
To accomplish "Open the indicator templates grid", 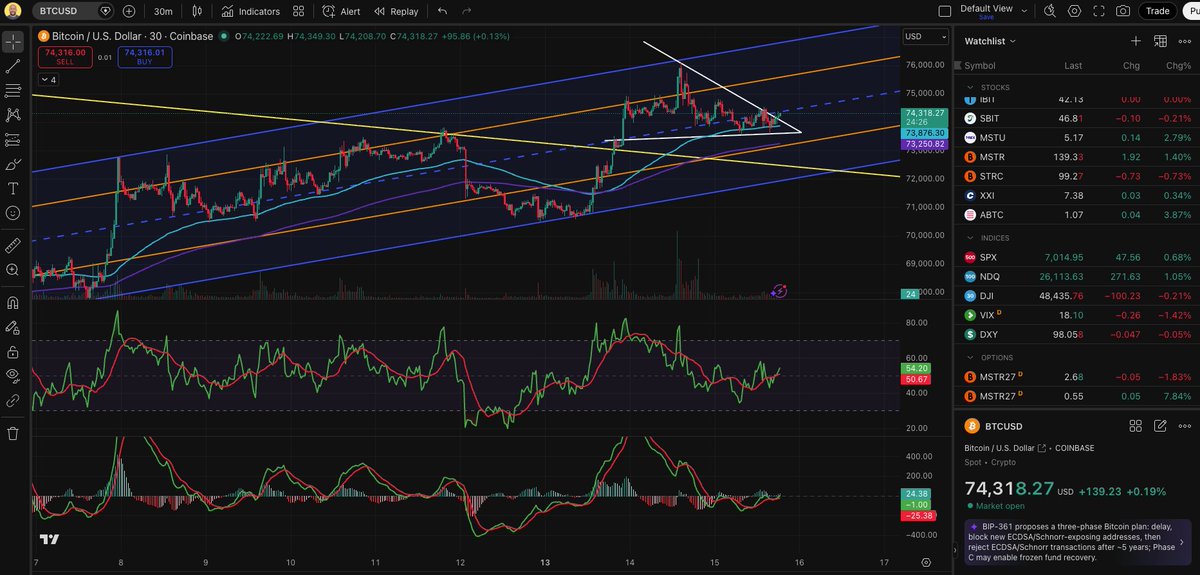I will pyautogui.click(x=299, y=11).
